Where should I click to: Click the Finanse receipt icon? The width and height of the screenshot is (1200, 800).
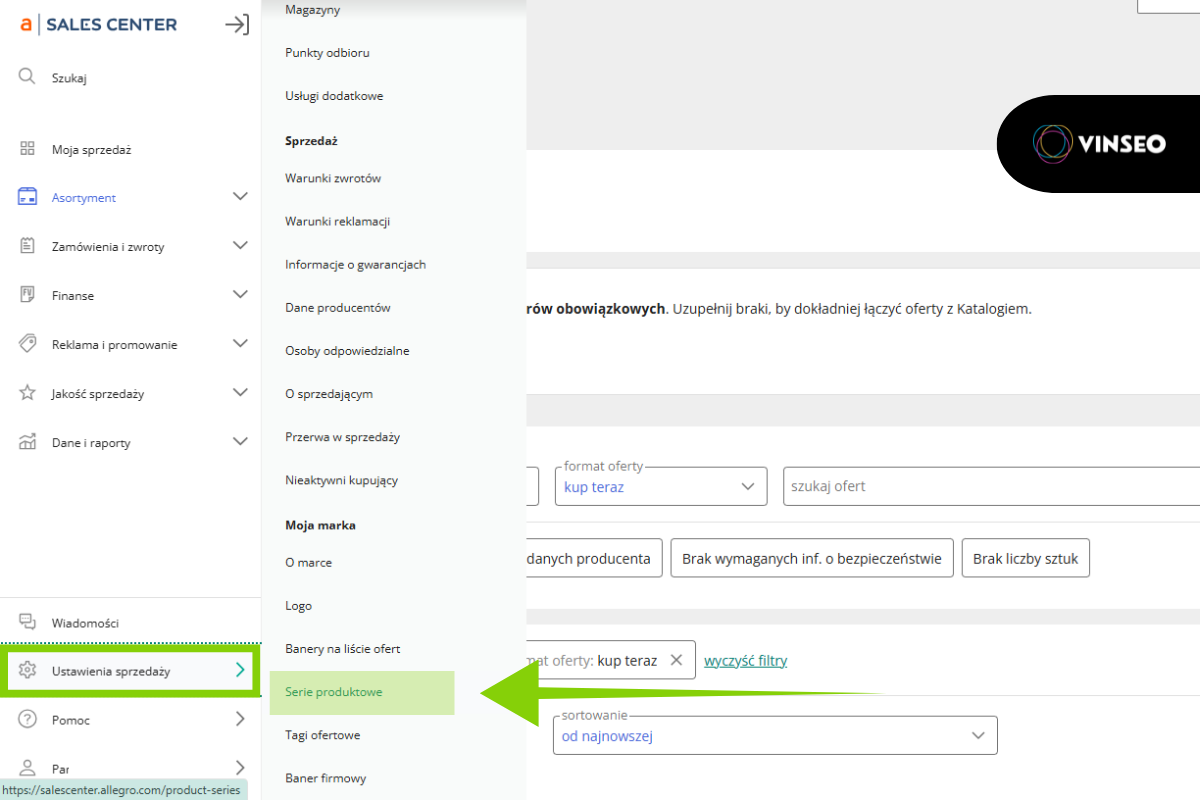[x=27, y=295]
